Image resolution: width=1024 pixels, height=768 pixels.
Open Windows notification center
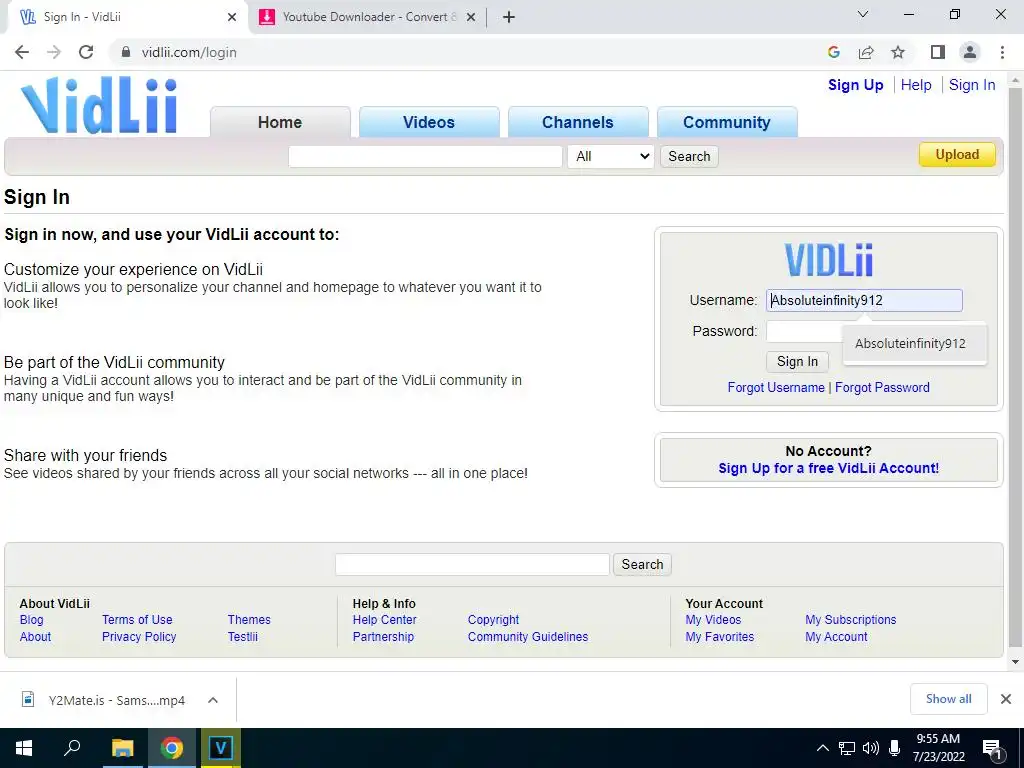pos(993,750)
